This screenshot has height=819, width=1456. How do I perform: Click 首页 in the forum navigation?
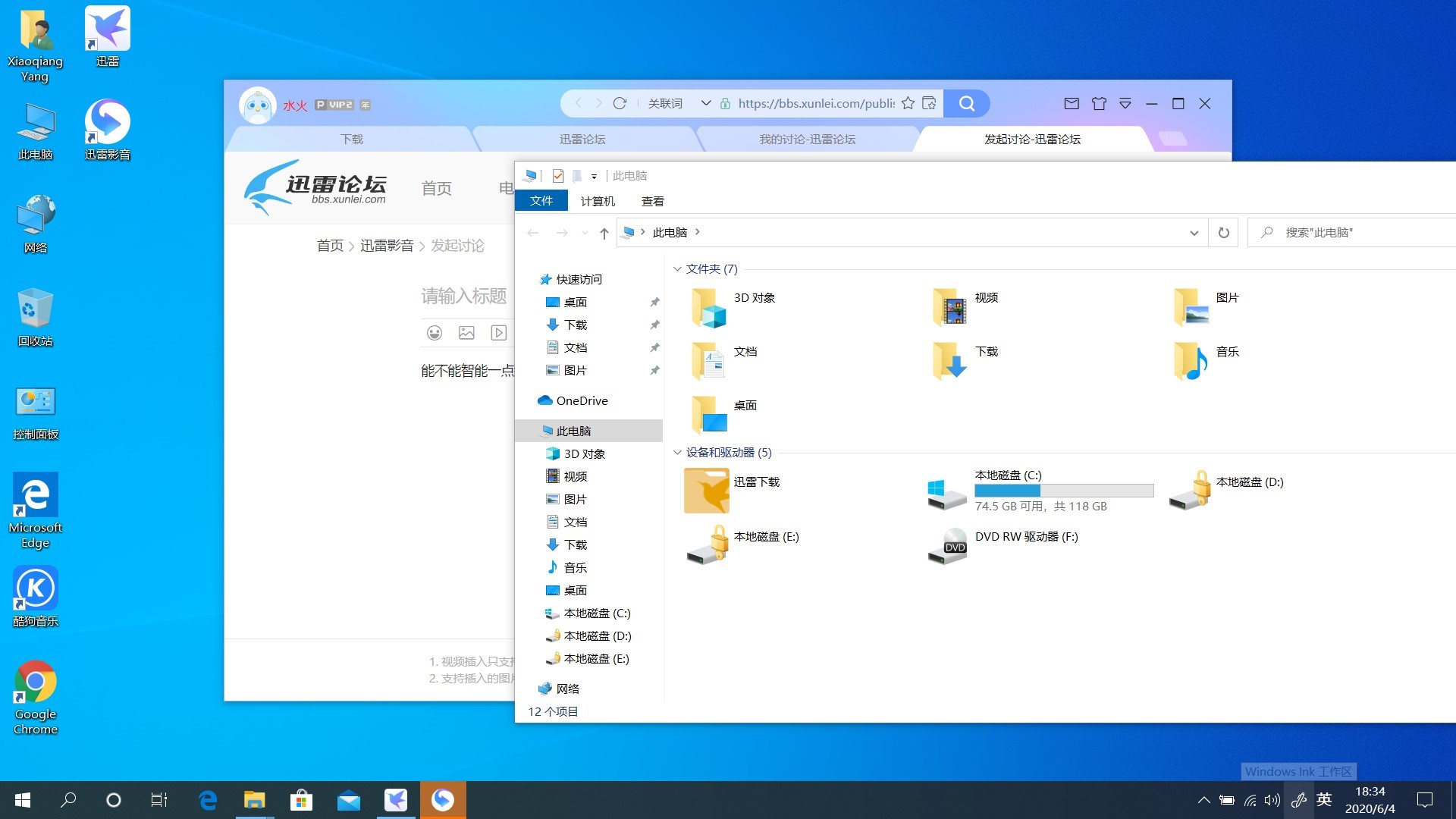[436, 189]
